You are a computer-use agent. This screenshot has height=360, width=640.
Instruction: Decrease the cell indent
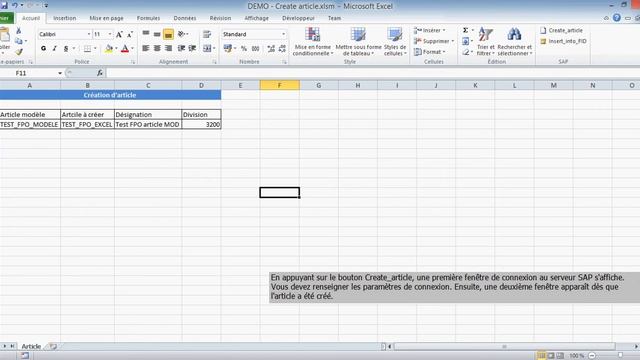(181, 48)
